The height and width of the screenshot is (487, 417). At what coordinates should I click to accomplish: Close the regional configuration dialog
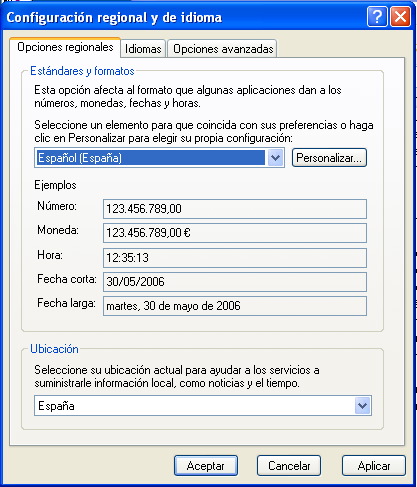click(400, 16)
